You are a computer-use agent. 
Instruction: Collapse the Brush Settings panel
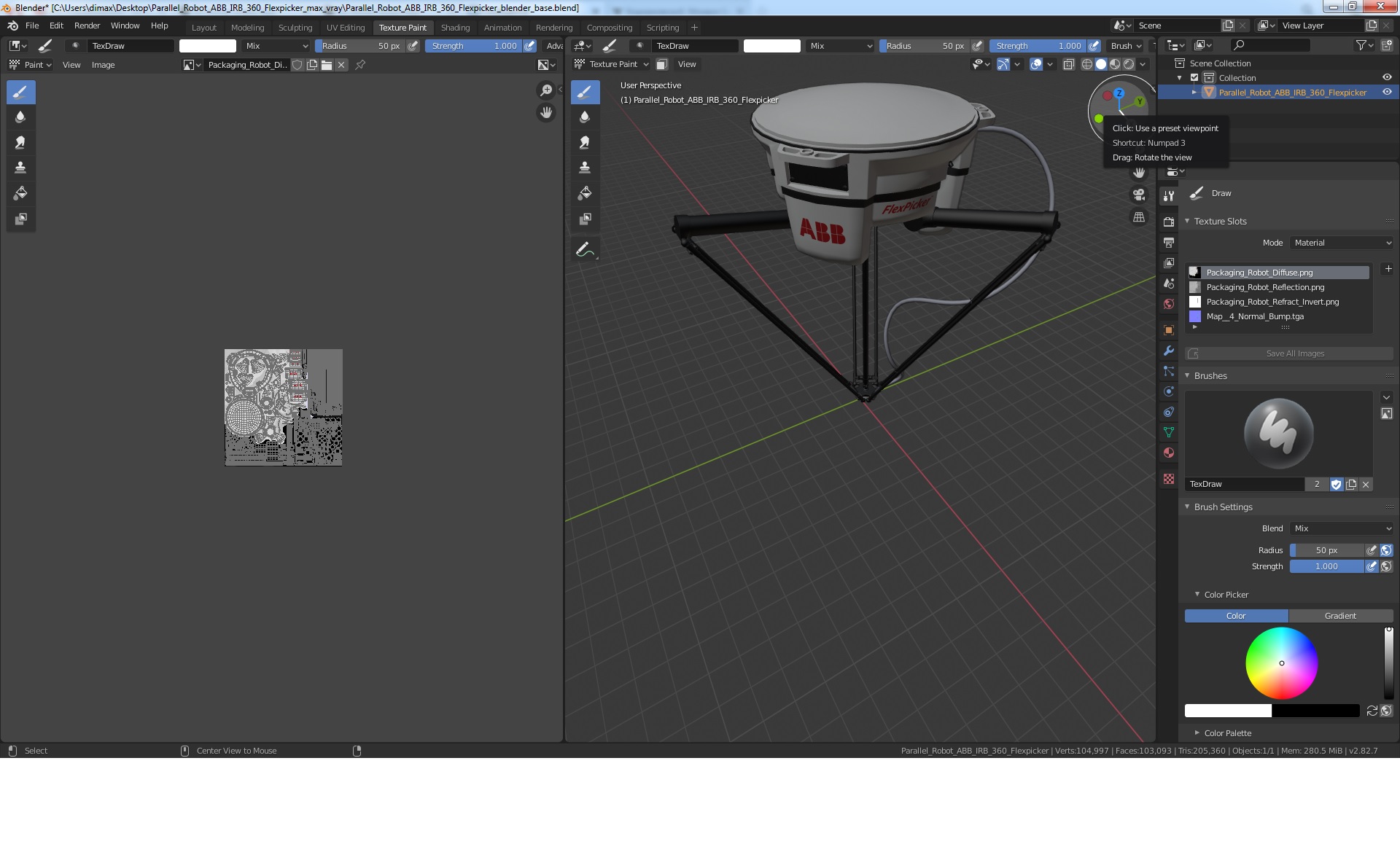[1223, 507]
